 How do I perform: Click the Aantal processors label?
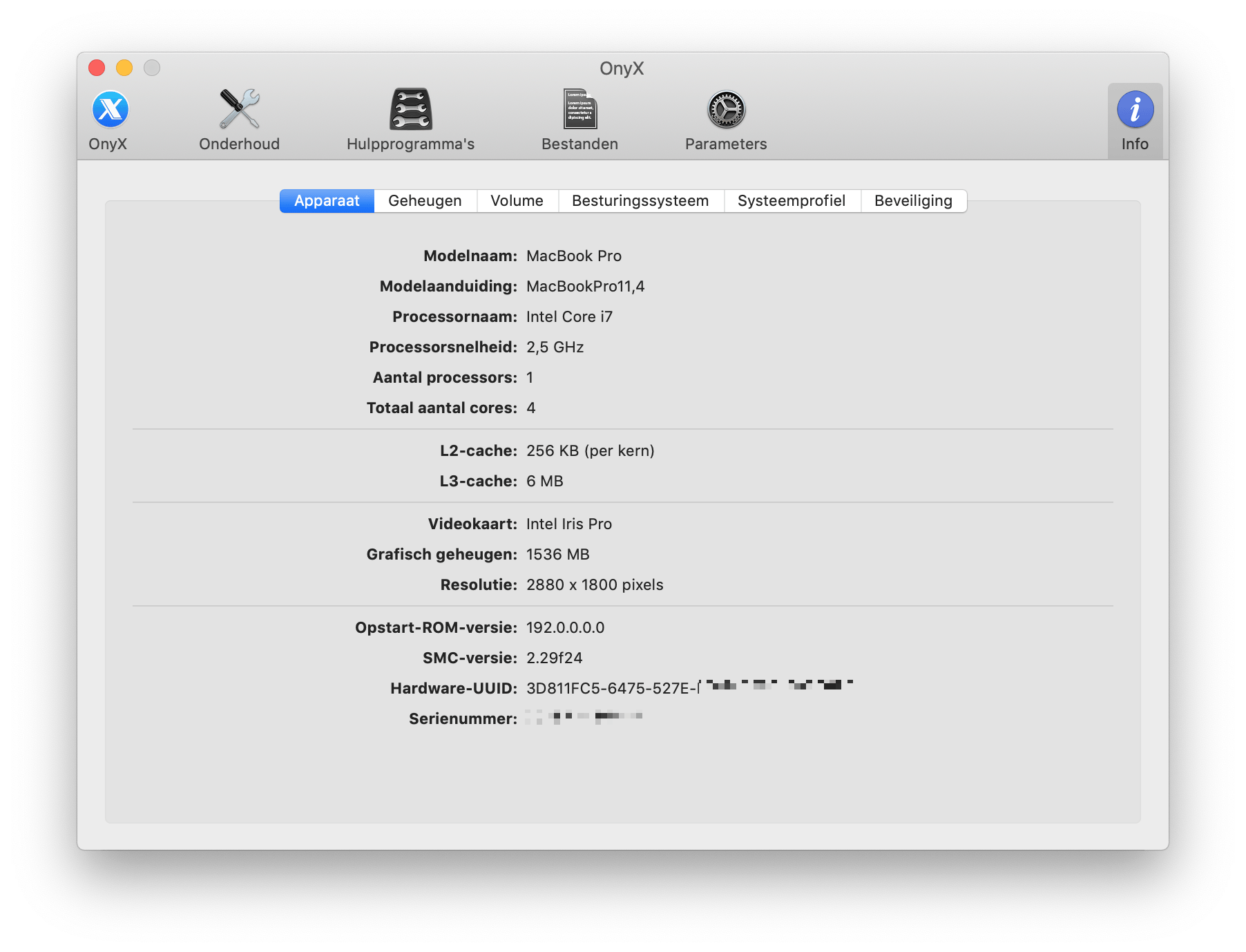pos(445,378)
